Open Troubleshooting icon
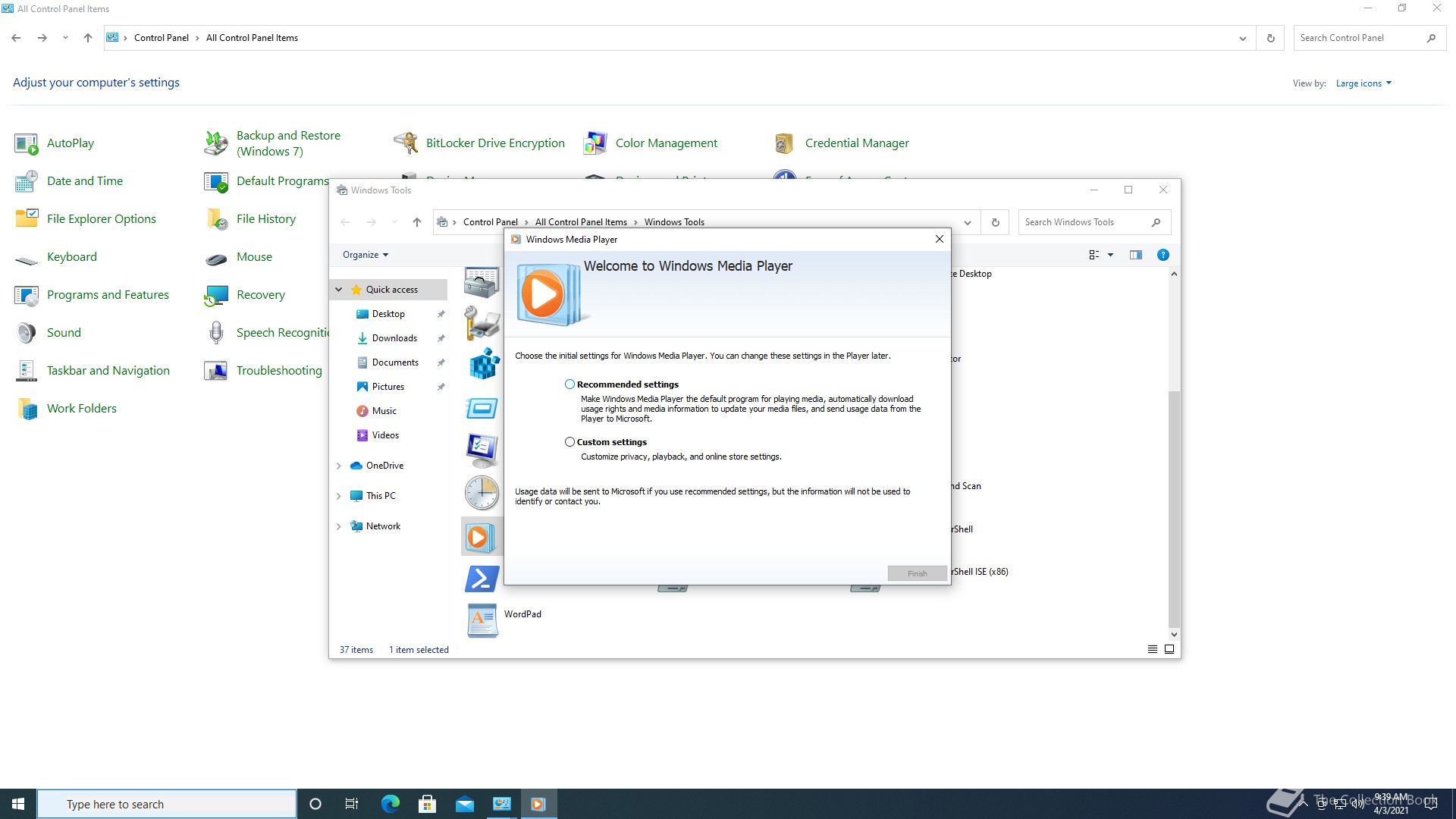This screenshot has height=819, width=1456. point(216,371)
